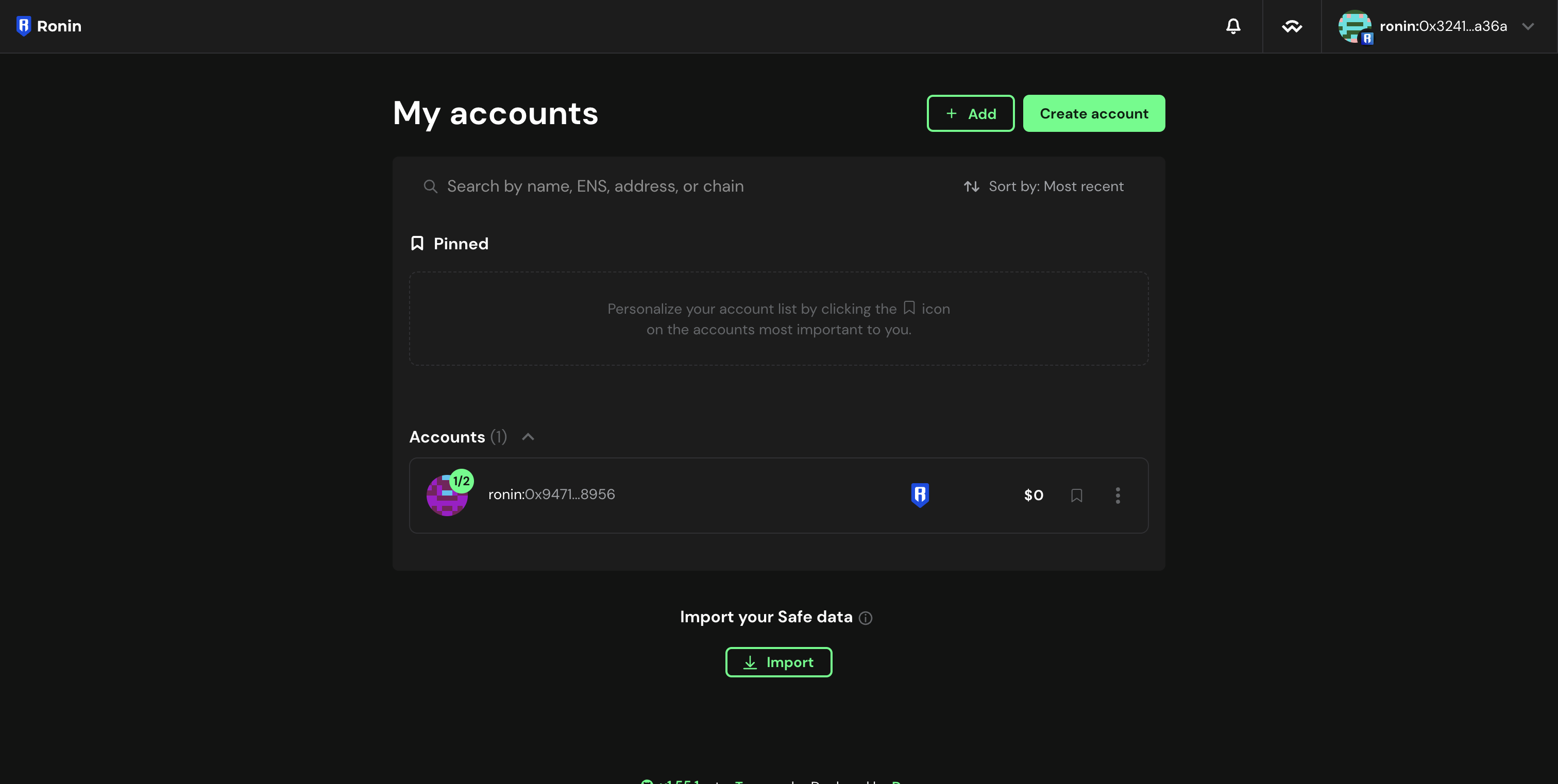Click the Accounts section label
Screen dimensions: 1558x784
(x=447, y=437)
